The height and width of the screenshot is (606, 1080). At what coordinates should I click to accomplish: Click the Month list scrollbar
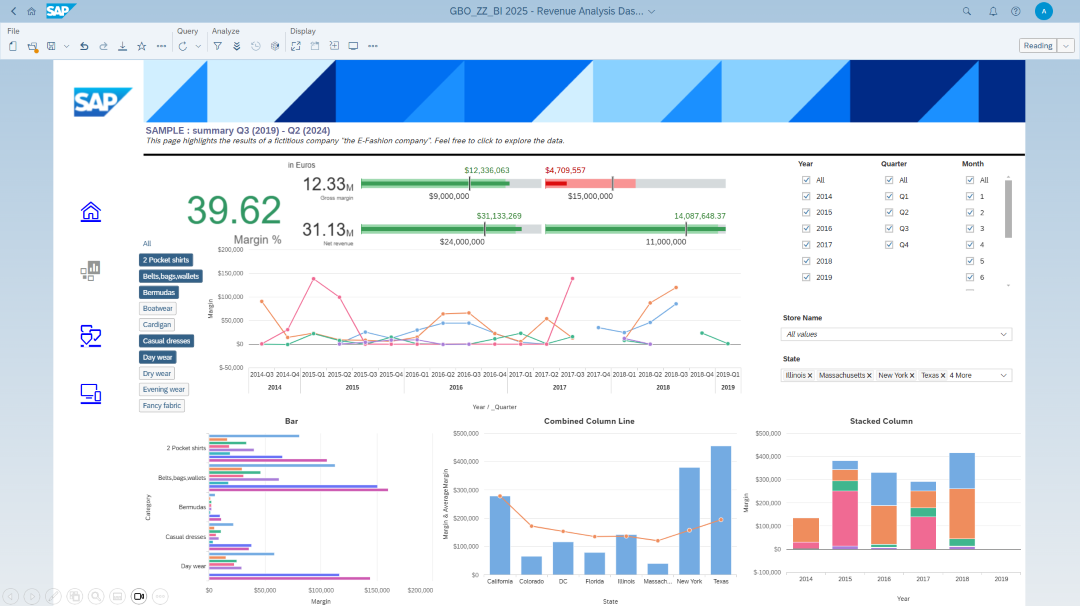[x=1008, y=208]
